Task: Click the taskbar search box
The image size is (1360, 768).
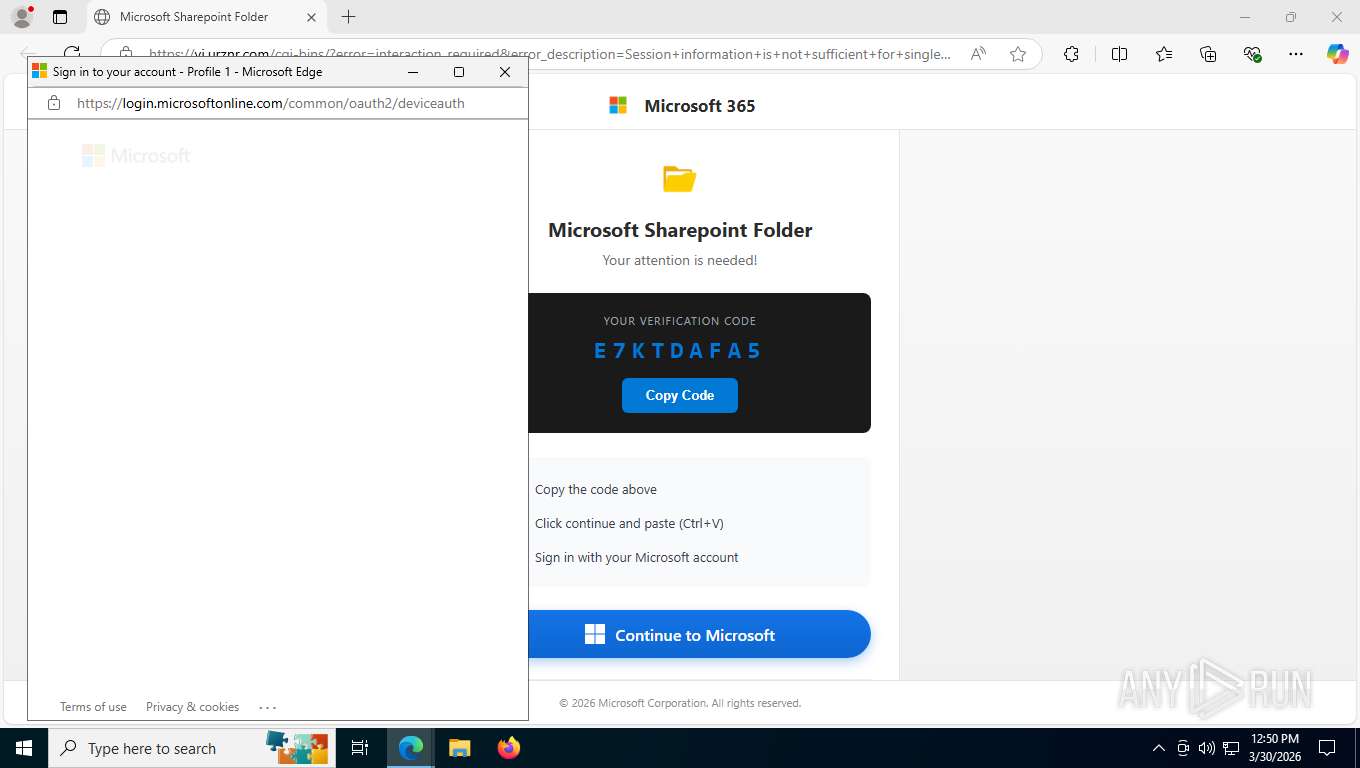Action: tap(190, 748)
